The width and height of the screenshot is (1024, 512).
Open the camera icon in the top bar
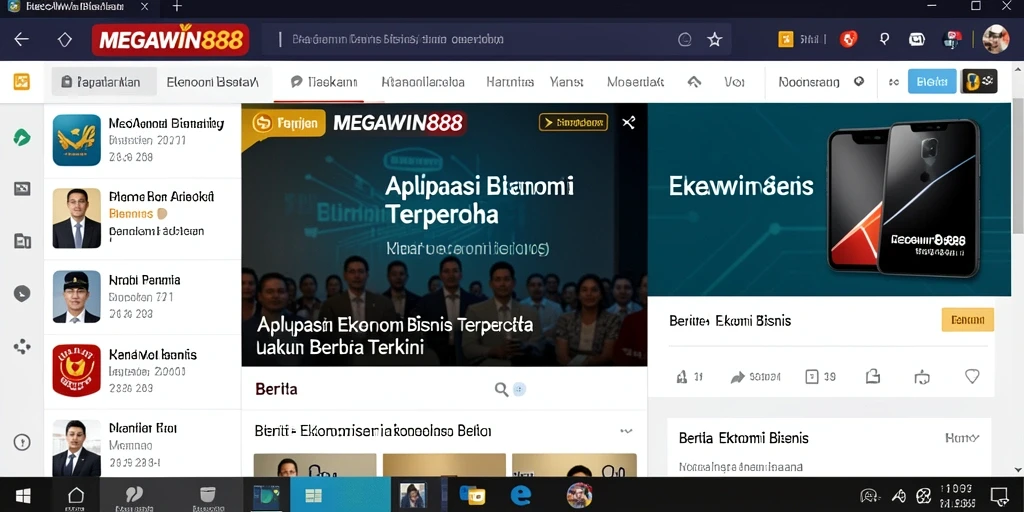[917, 39]
